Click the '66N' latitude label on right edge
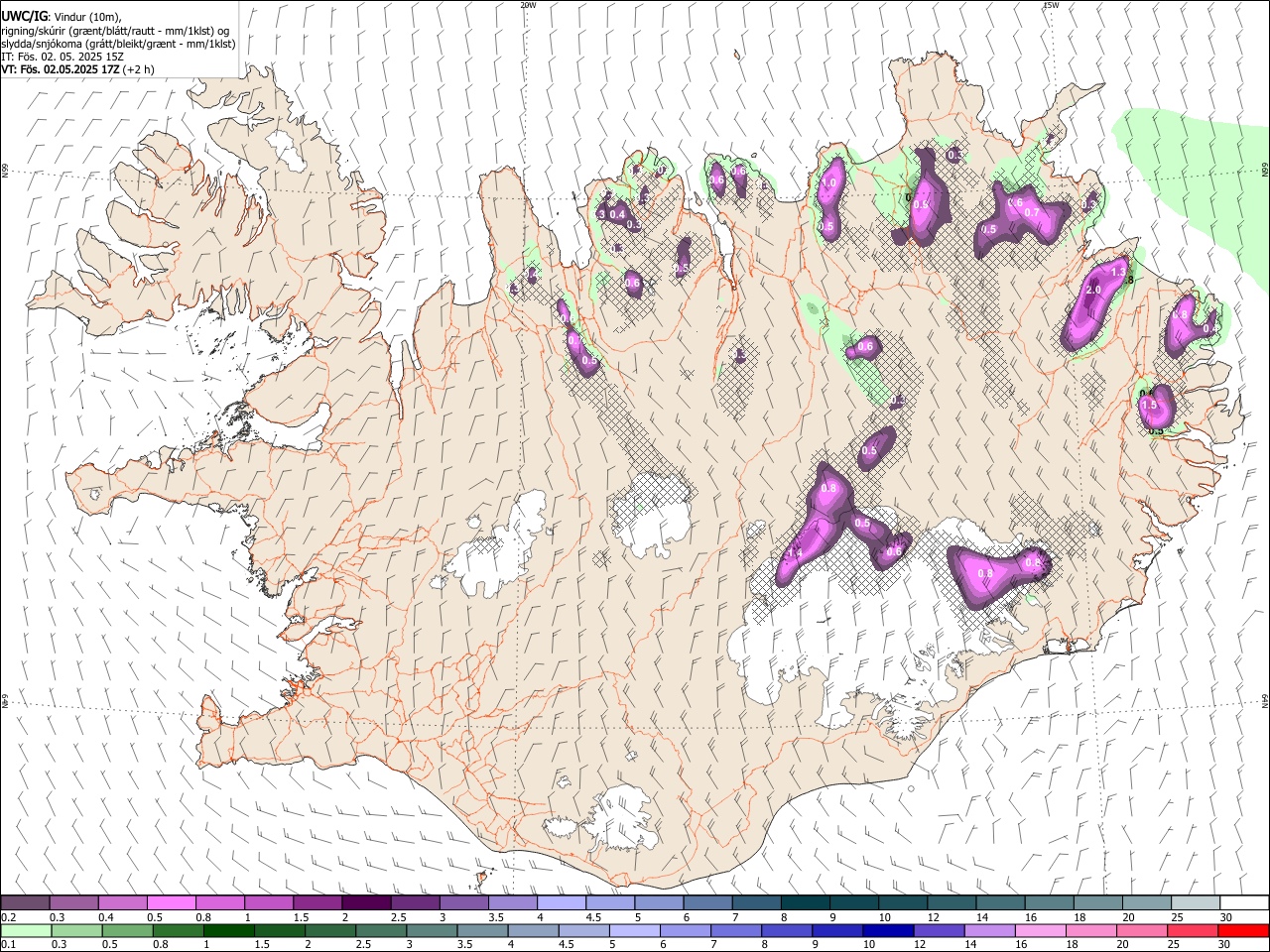 1265,170
